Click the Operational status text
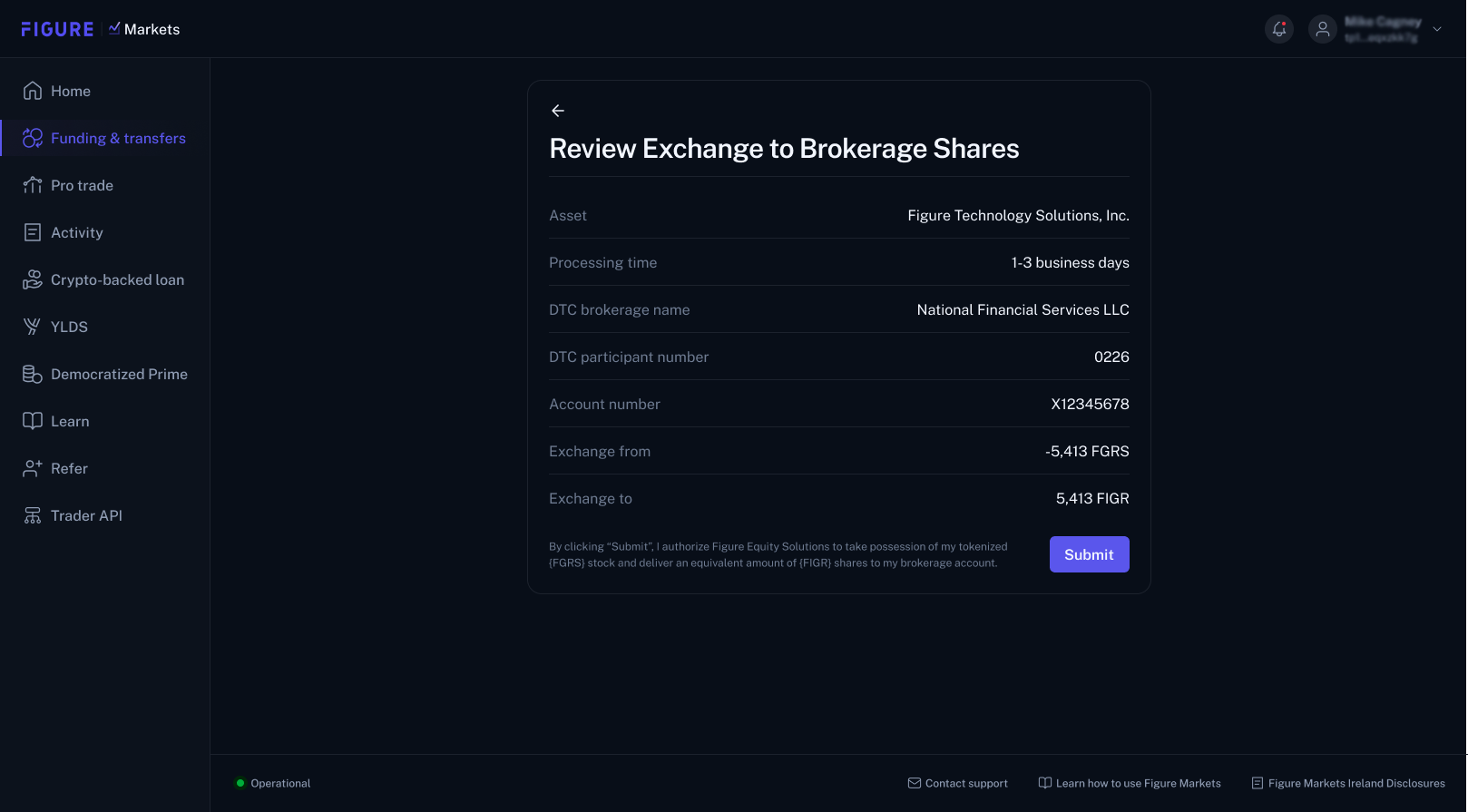 280,783
